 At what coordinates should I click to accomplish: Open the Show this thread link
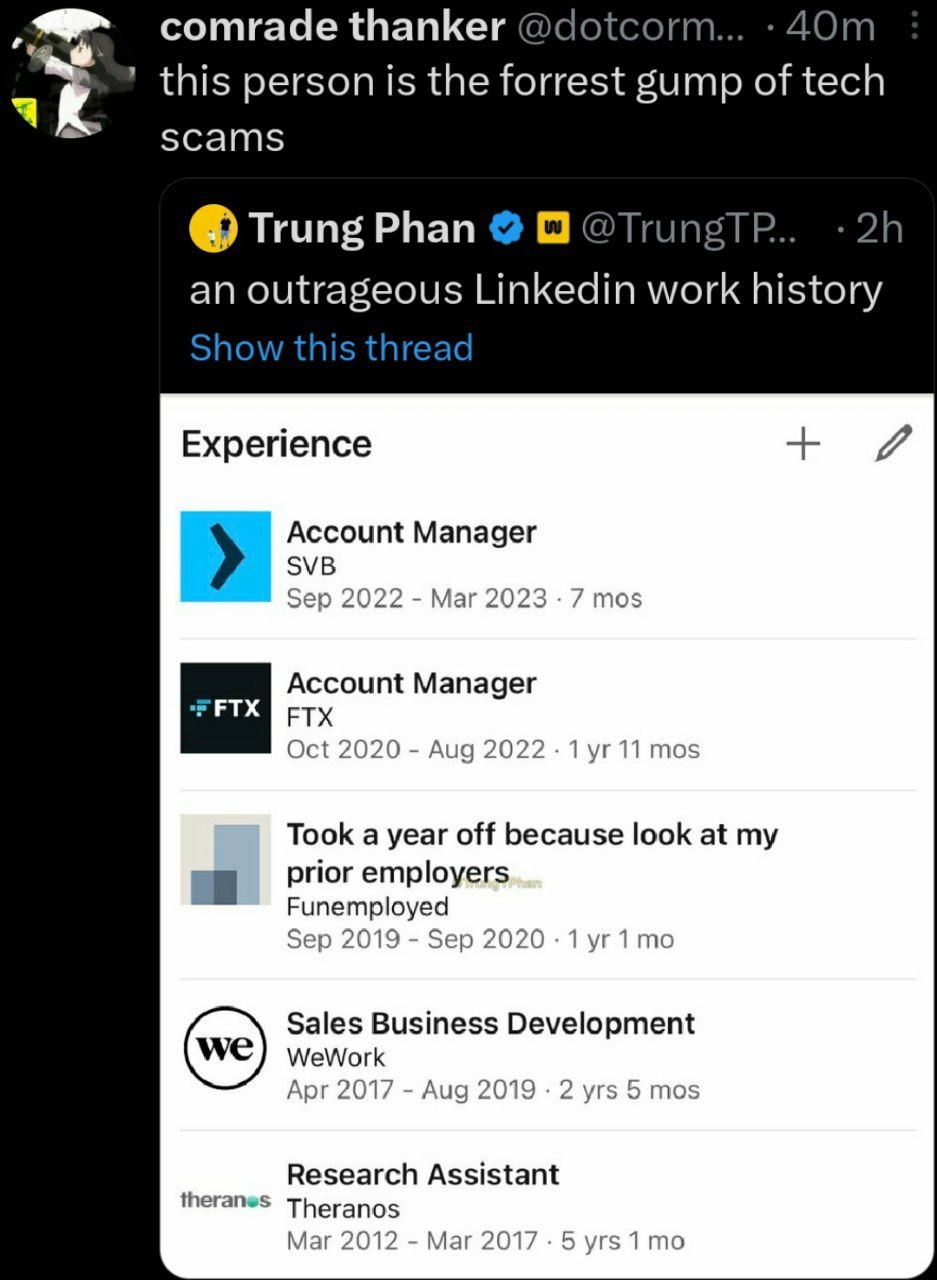click(x=331, y=348)
